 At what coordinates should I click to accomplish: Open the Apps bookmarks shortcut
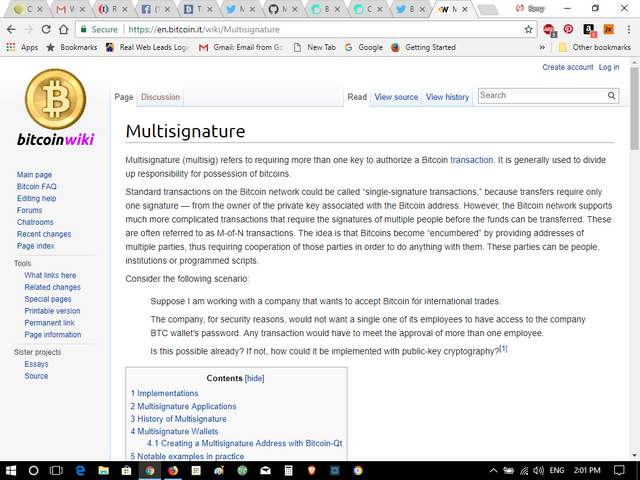tap(22, 47)
